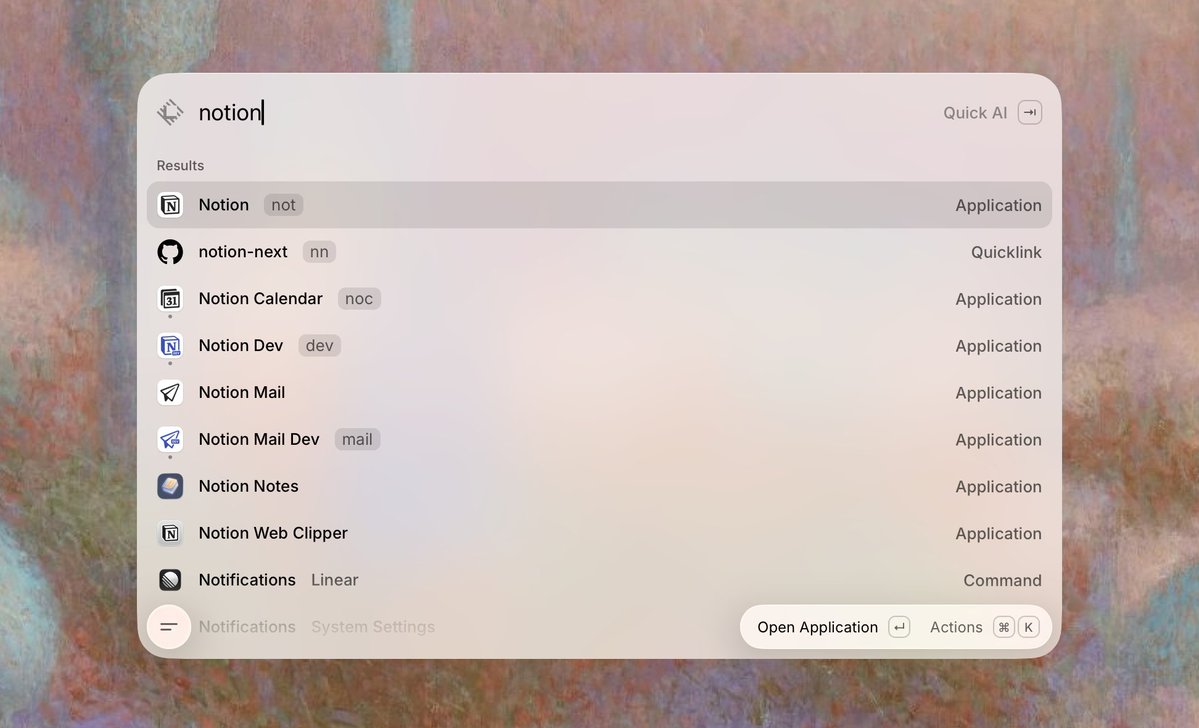The height and width of the screenshot is (728, 1199).
Task: Open the Actions panel
Action: coord(984,627)
